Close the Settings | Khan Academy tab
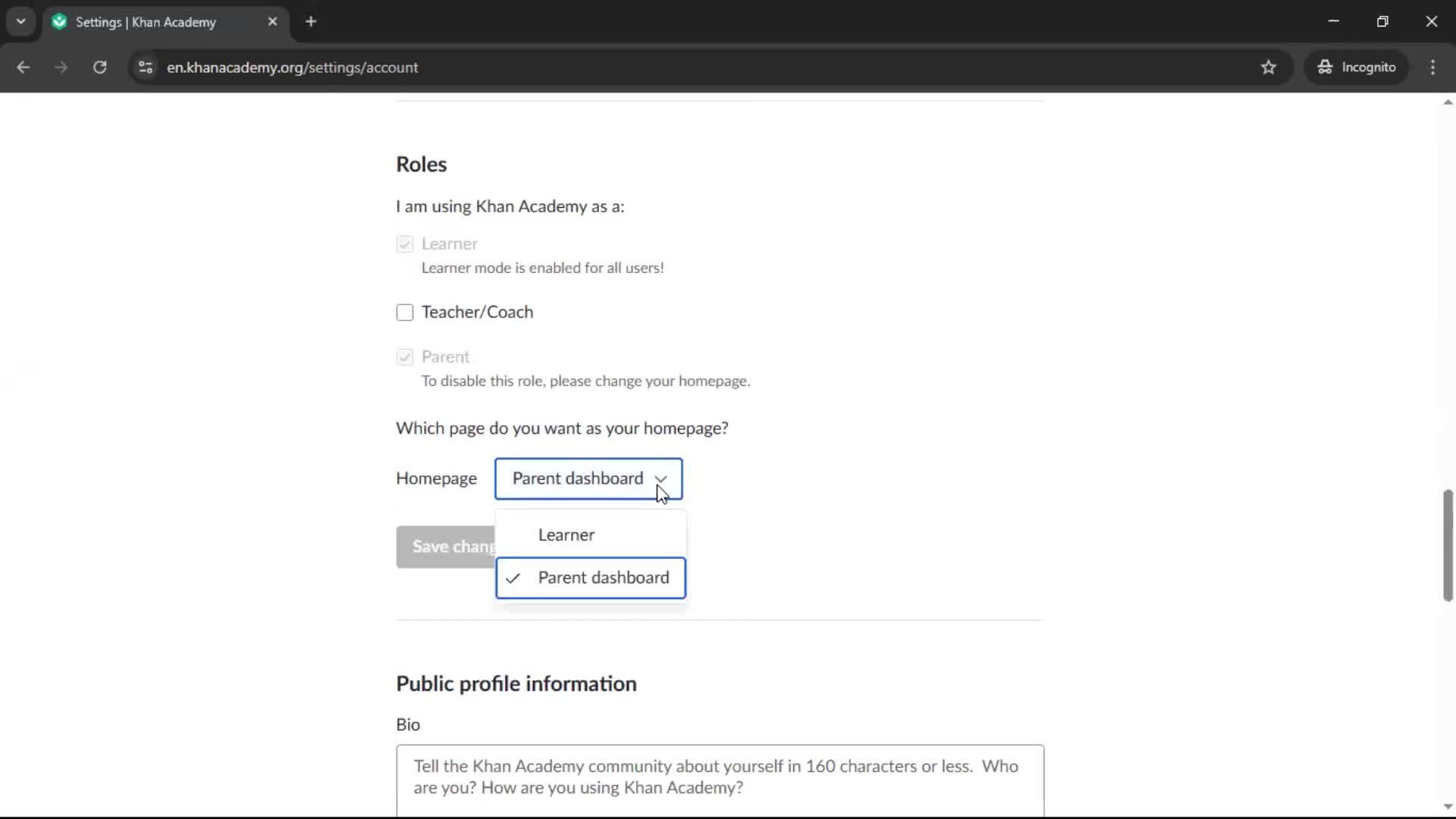 pyautogui.click(x=272, y=21)
